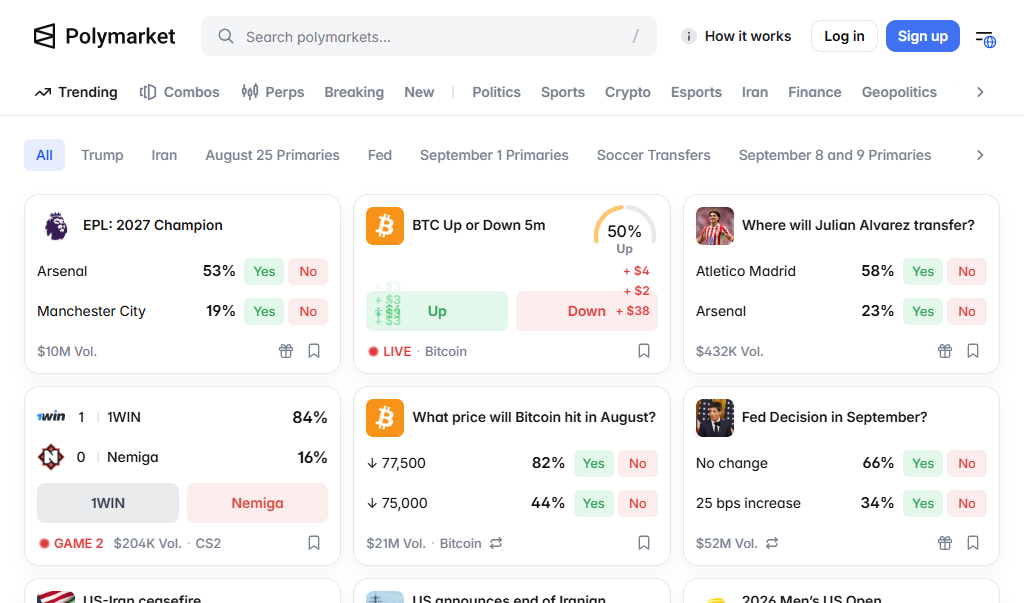
Task: Select the All topic filter
Action: coord(44,155)
